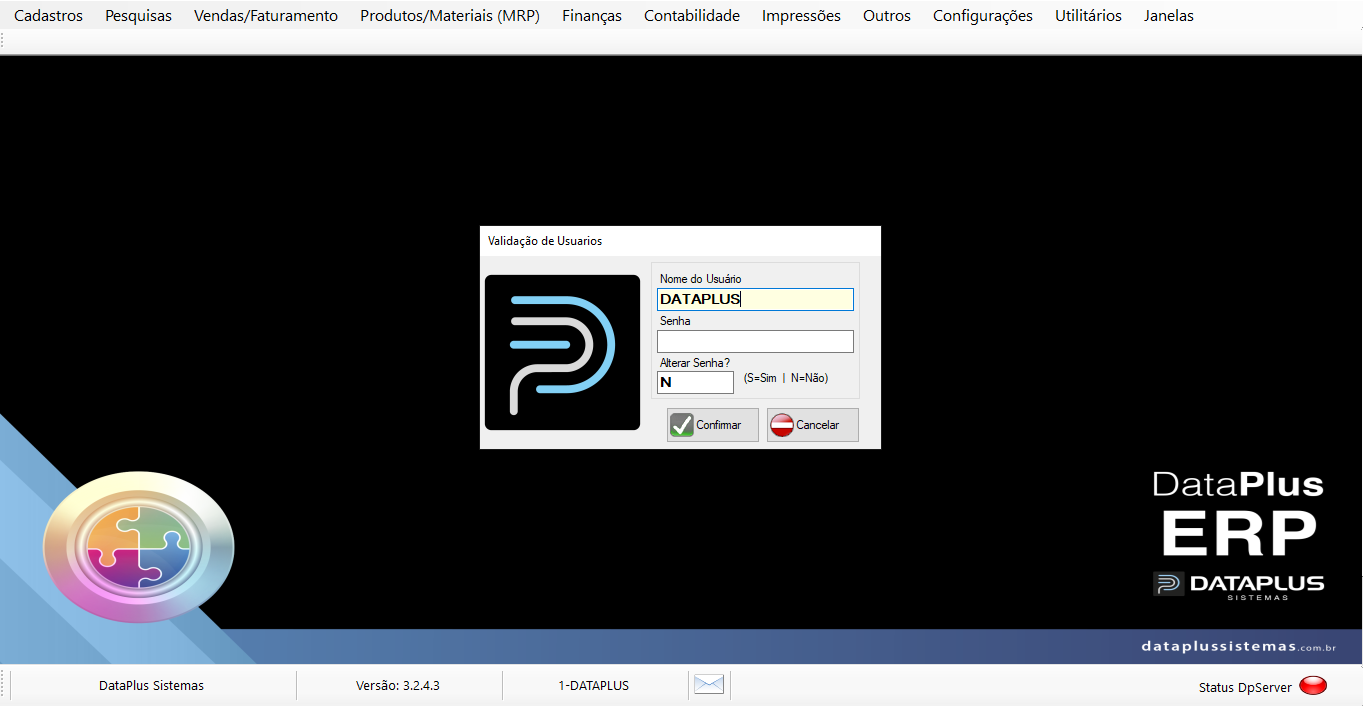This screenshot has height=708, width=1364.
Task: Select the Alterar Senha field
Action: [695, 383]
